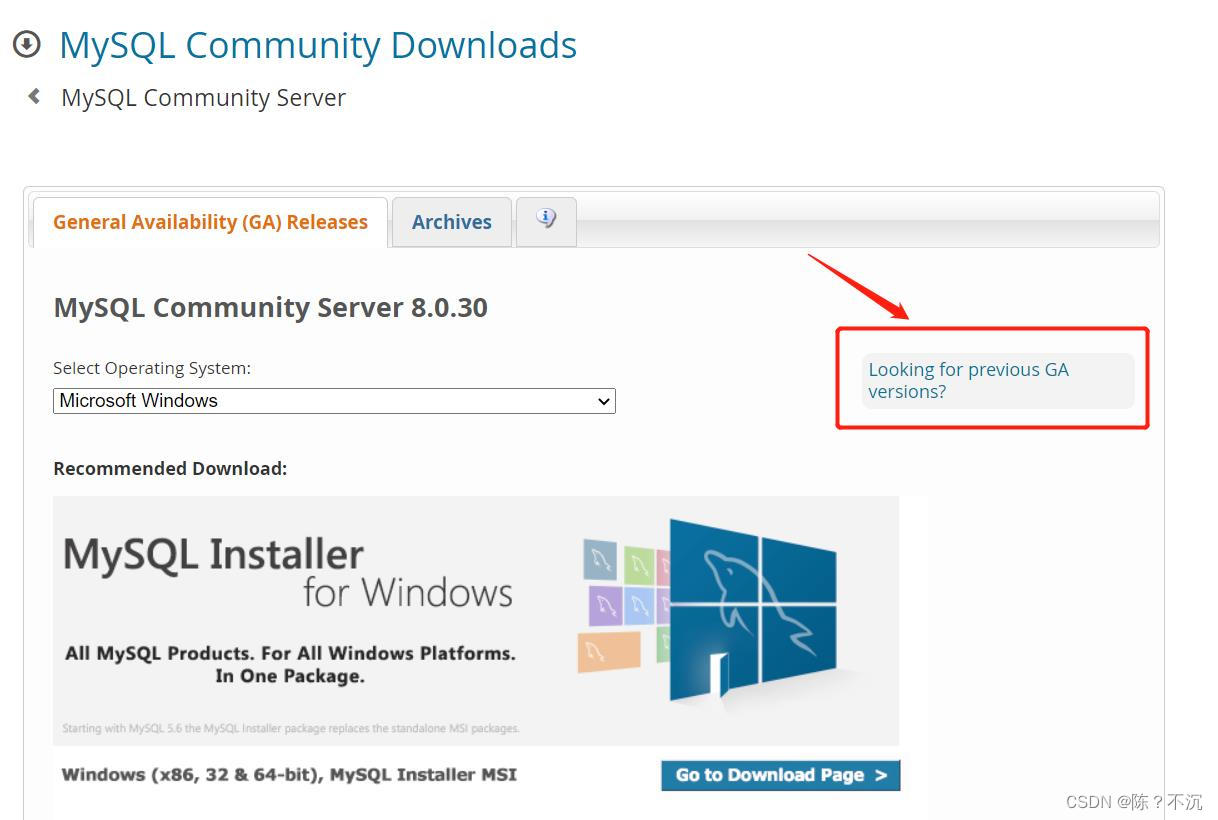Select General Availability (GA) Releases tab

click(210, 222)
